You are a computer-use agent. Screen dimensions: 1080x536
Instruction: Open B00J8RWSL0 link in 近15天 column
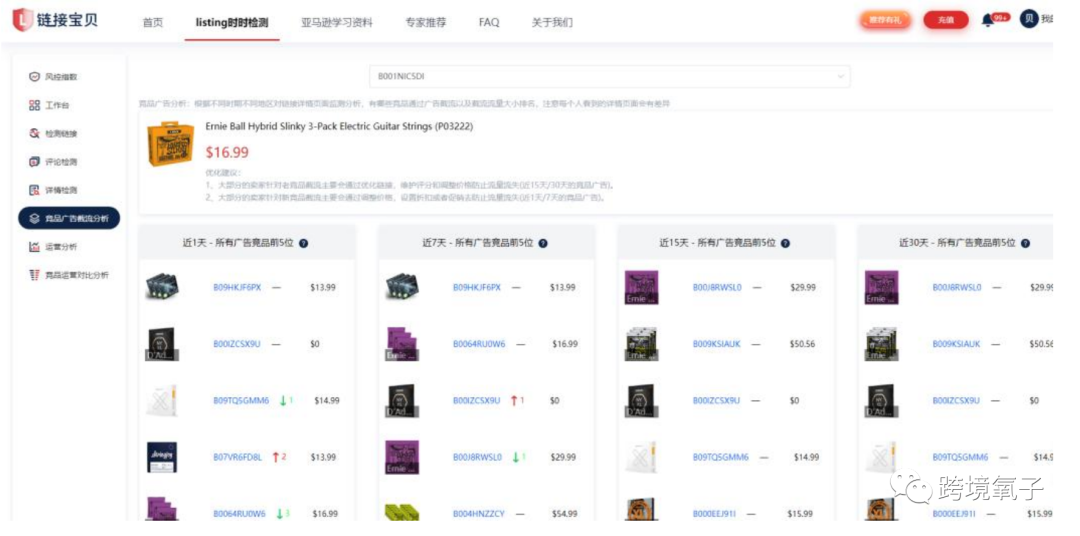tap(717, 287)
